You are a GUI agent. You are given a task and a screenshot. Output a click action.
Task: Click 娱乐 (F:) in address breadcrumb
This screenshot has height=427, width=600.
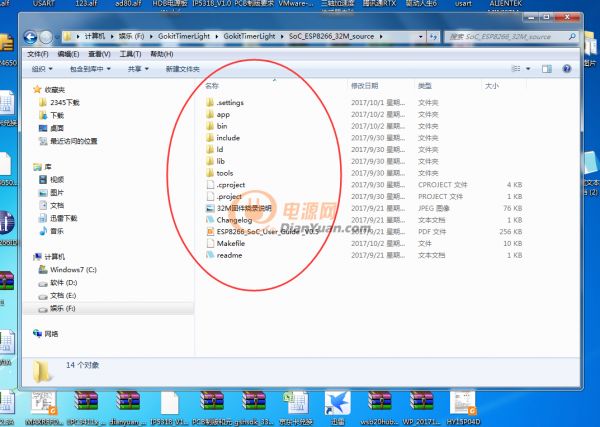131,36
